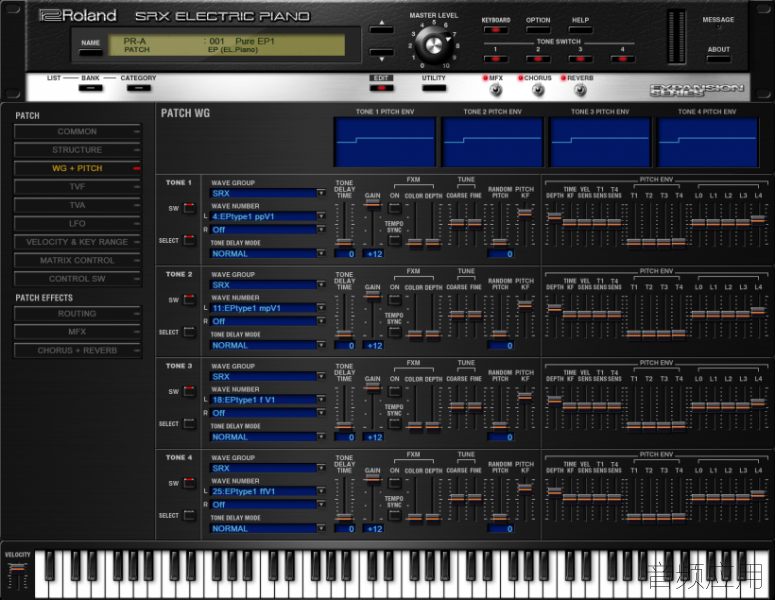Click the Keyboard button
The image size is (775, 600).
(x=496, y=30)
